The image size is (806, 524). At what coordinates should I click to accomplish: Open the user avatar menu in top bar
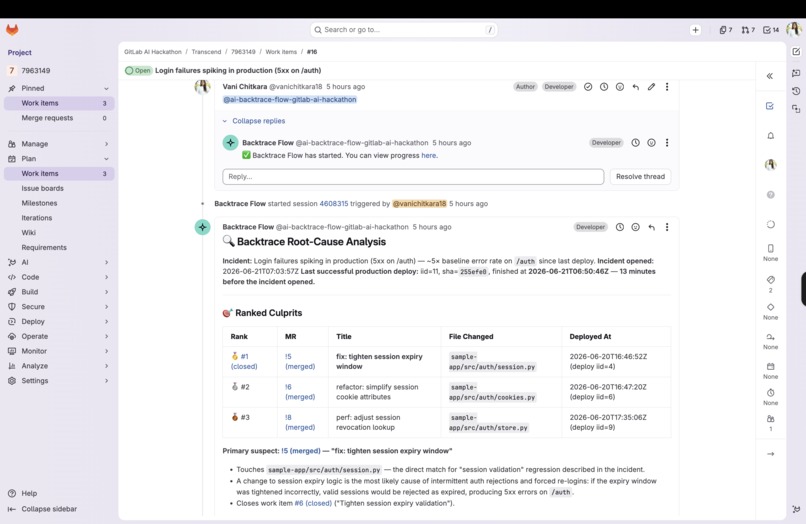tap(794, 29)
